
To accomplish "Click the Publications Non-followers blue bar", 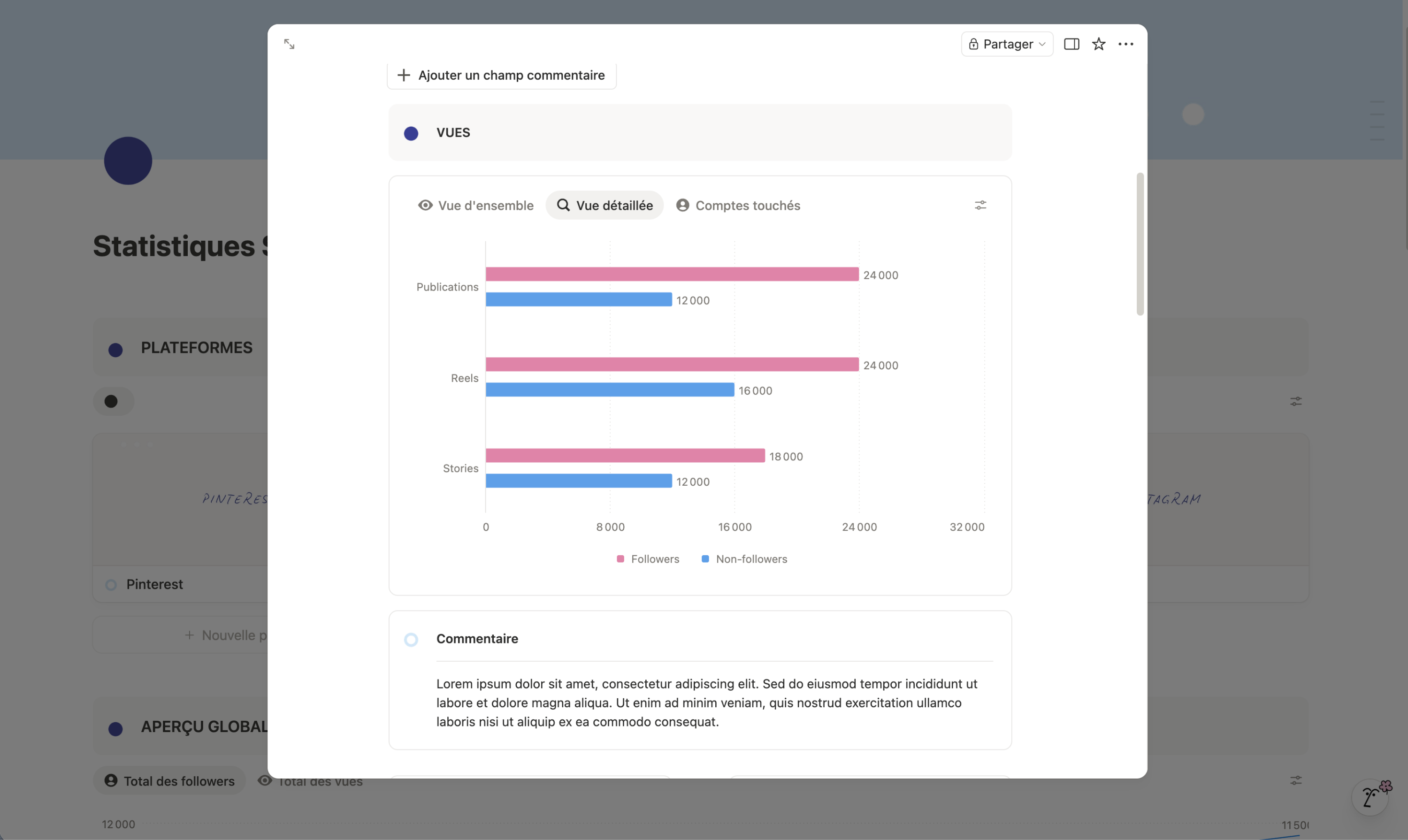I will point(579,299).
